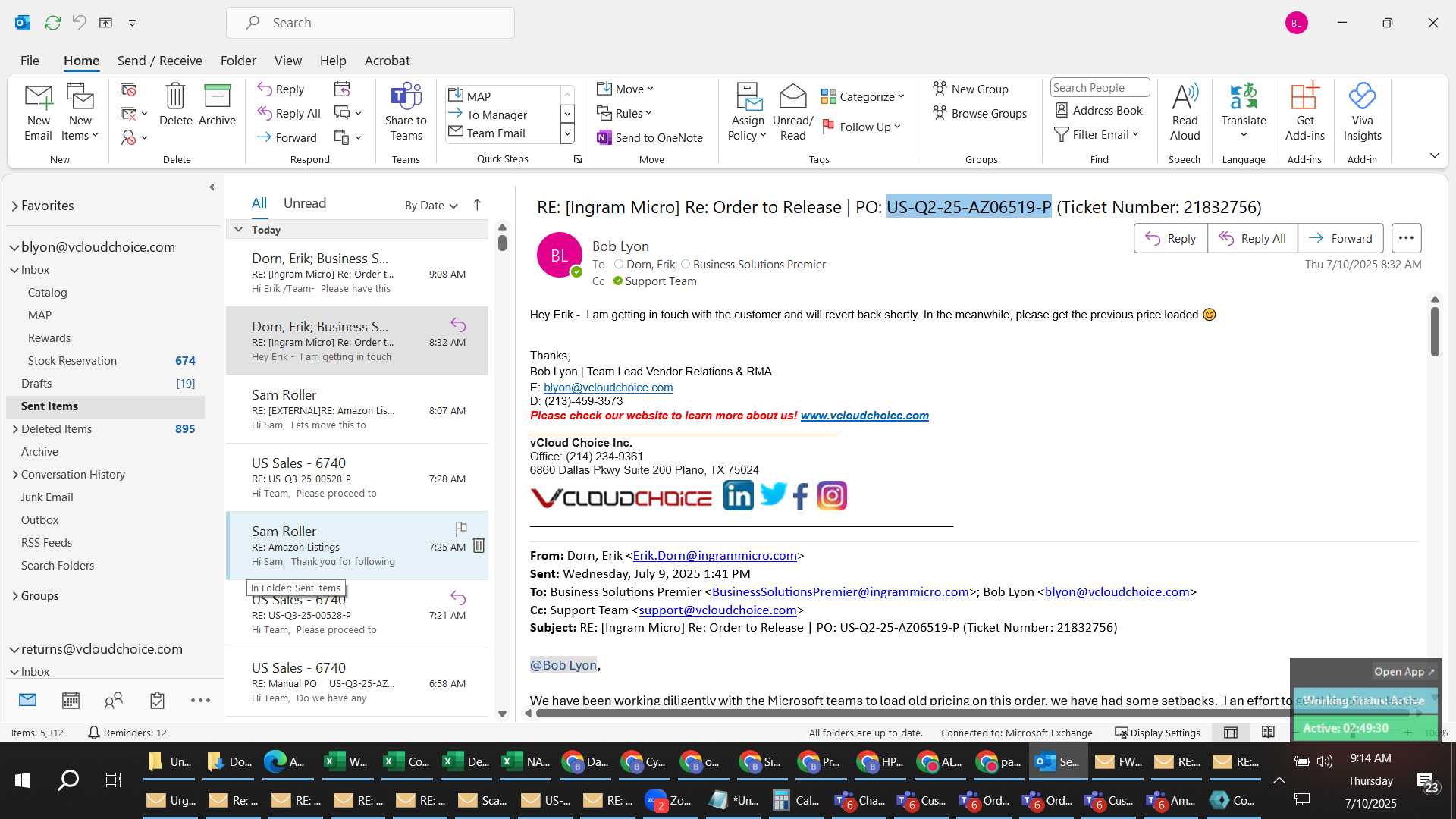
Task: Open more actions ellipsis in reading pane
Action: pos(1406,238)
